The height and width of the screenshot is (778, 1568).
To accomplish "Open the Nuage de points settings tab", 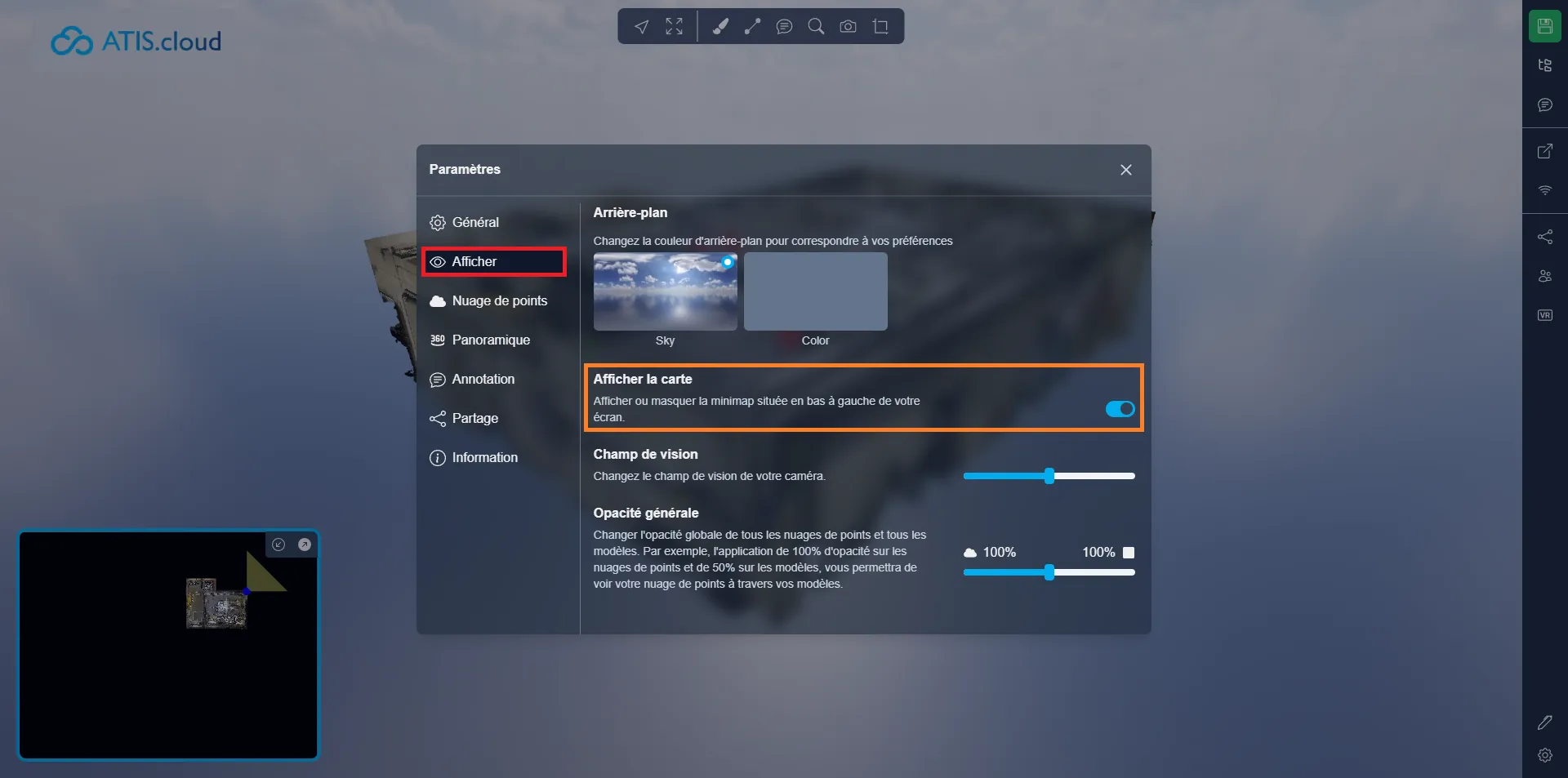I will (495, 300).
